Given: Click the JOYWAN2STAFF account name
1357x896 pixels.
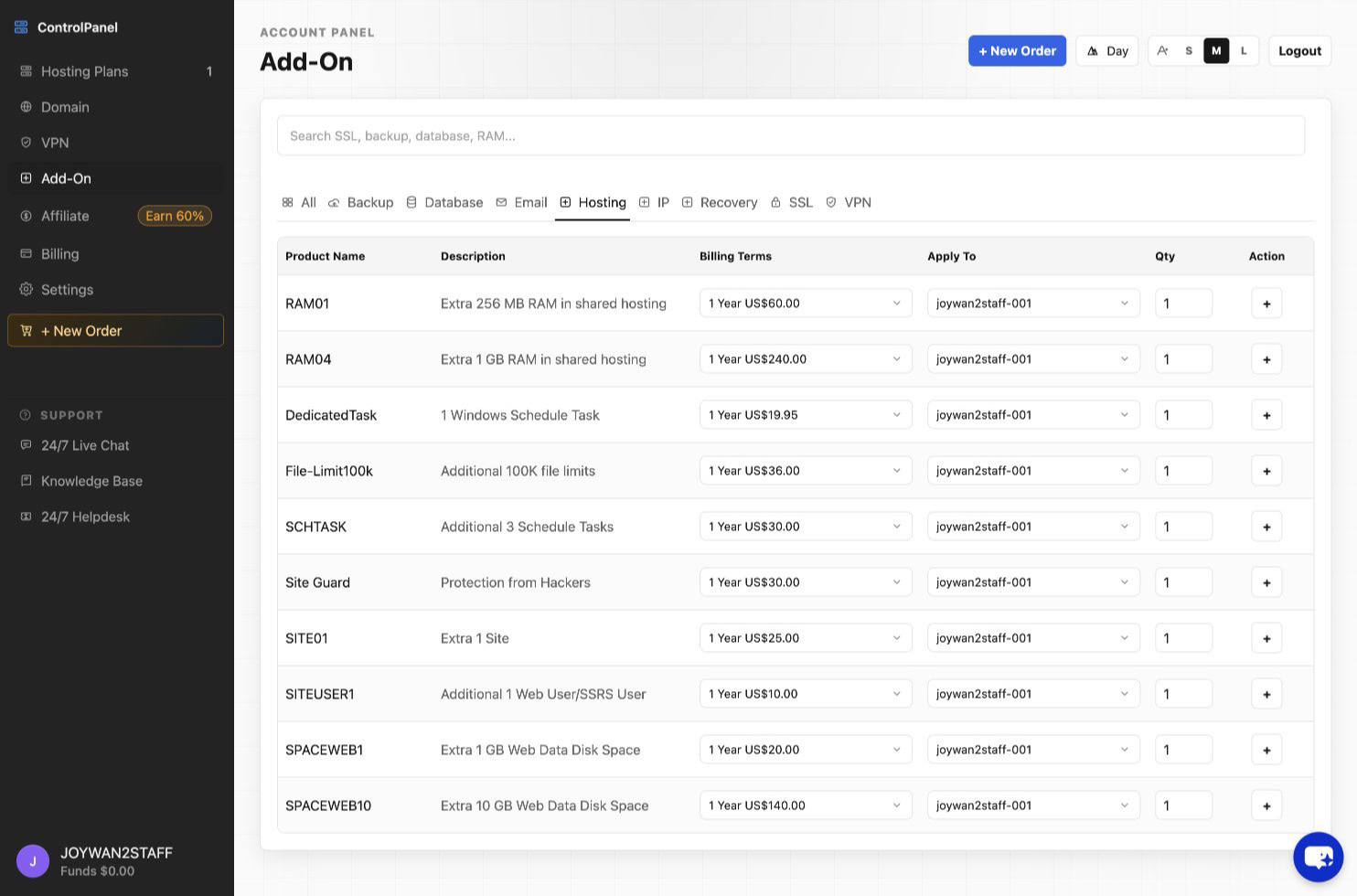Looking at the screenshot, I should click(x=116, y=853).
